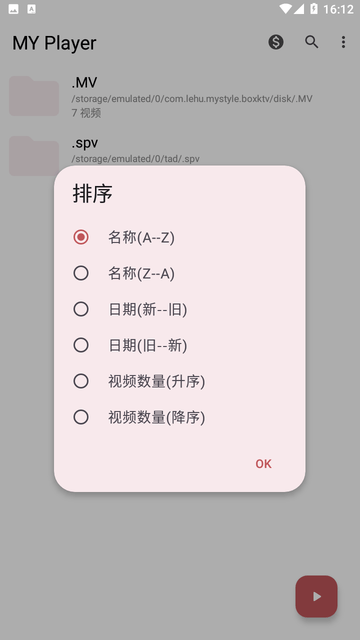Click the .MV folder icon
Image resolution: width=360 pixels, height=640 pixels.
34,96
